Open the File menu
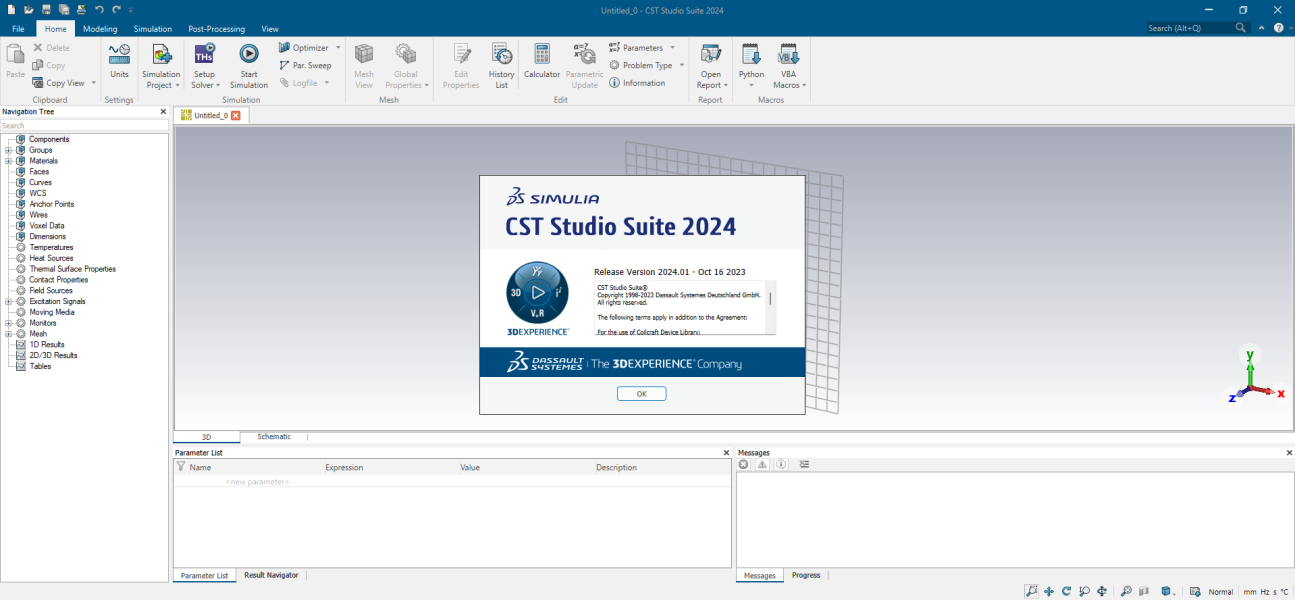This screenshot has width=1295, height=600. 18,29
